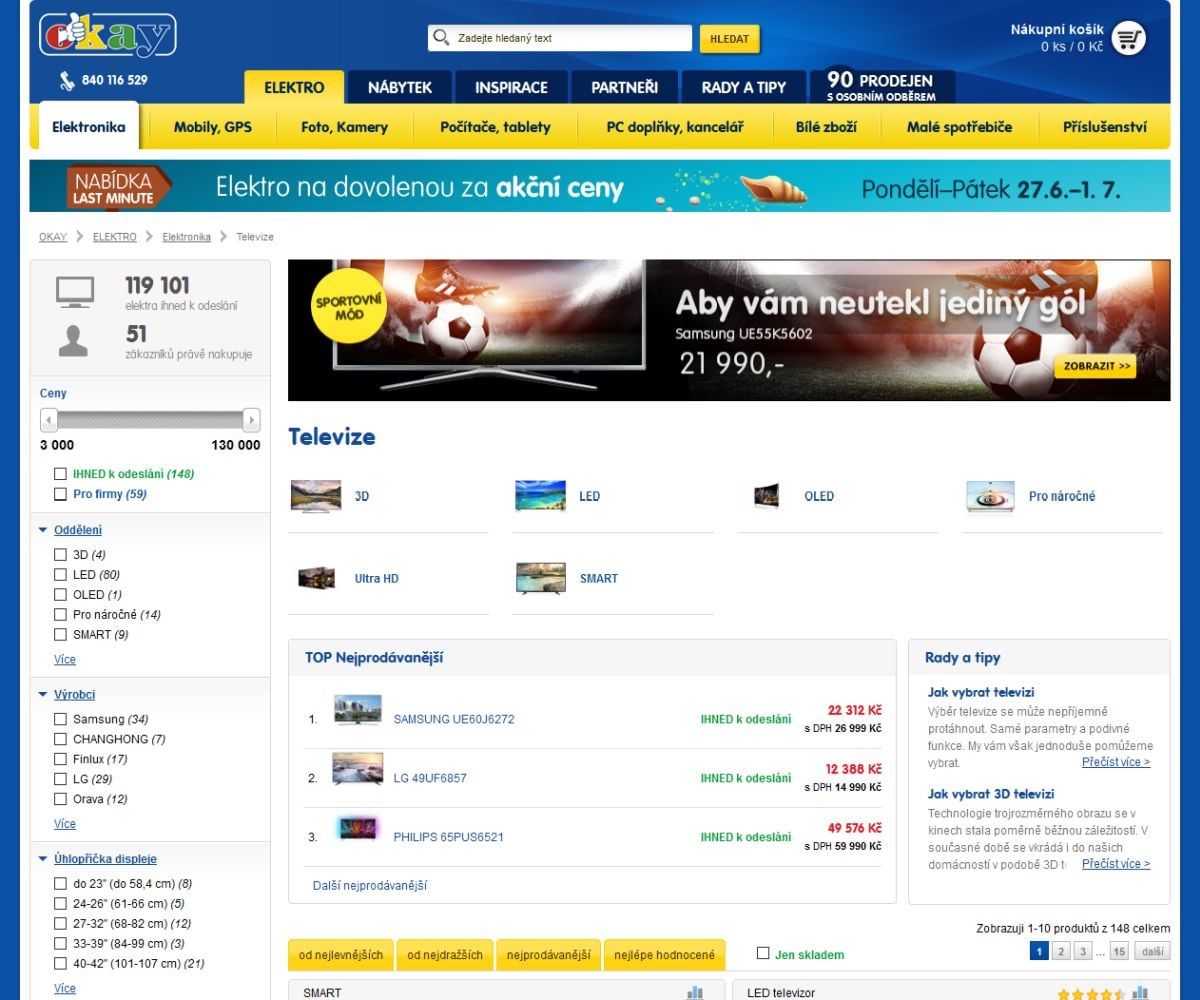1200x1000 pixels.
Task: Select the SMART TV category icon
Action: click(540, 578)
